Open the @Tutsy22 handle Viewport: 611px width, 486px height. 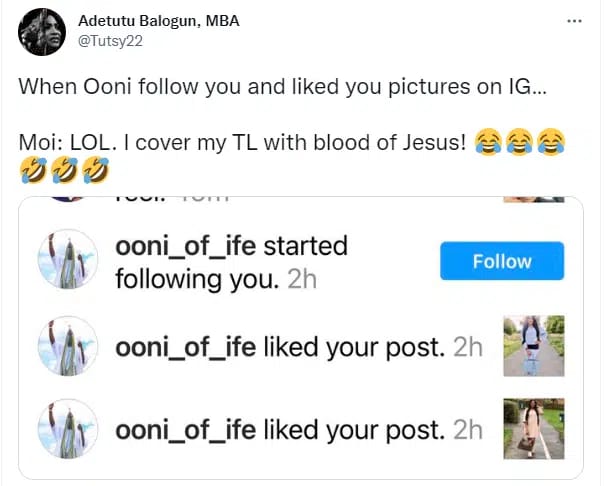104,42
